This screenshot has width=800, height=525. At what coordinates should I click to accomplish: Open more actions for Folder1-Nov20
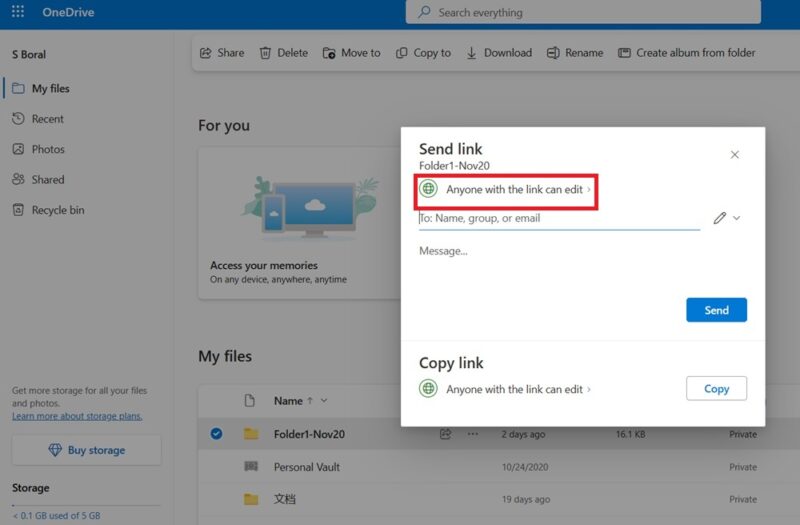[x=473, y=434]
